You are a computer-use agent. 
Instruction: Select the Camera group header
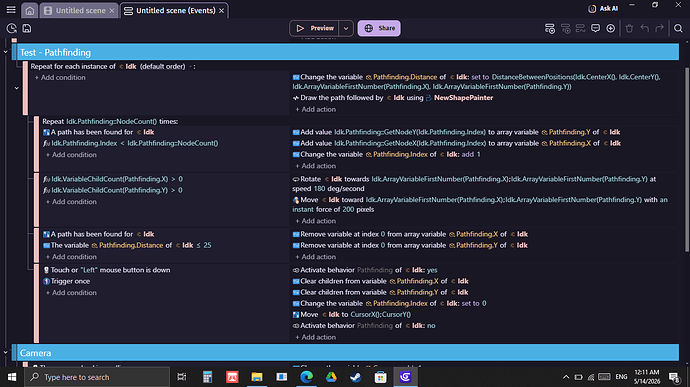pos(348,353)
